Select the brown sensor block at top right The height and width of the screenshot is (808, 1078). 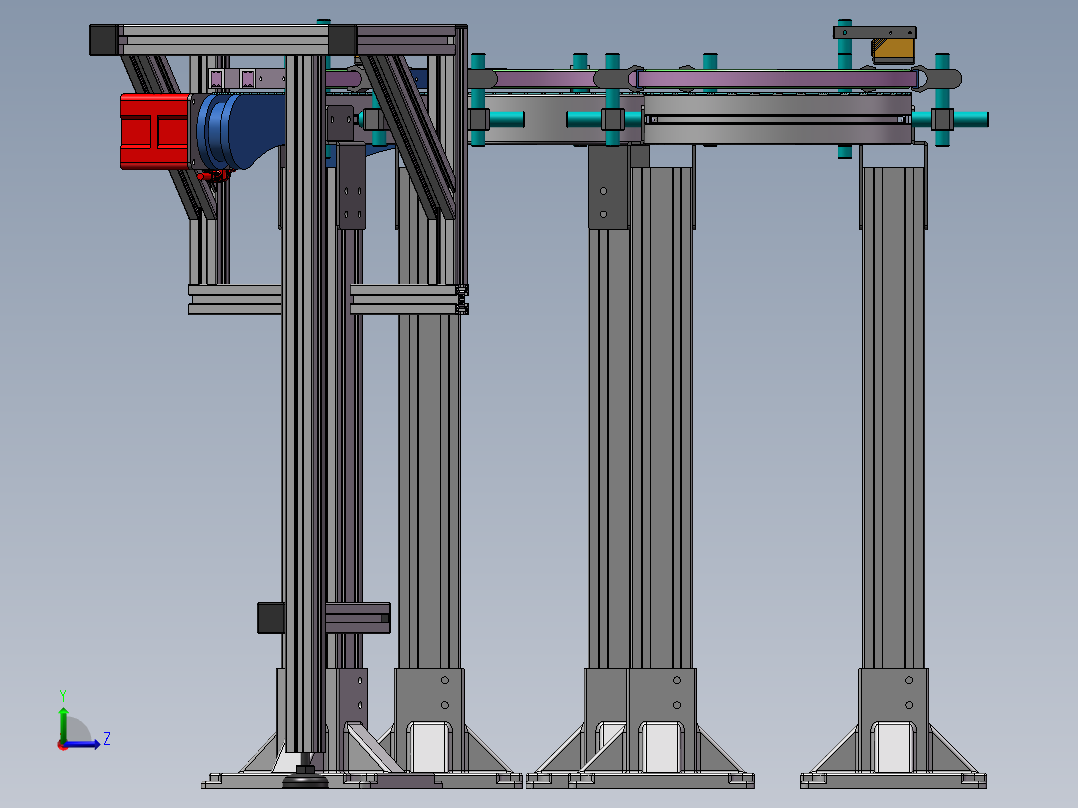(893, 50)
